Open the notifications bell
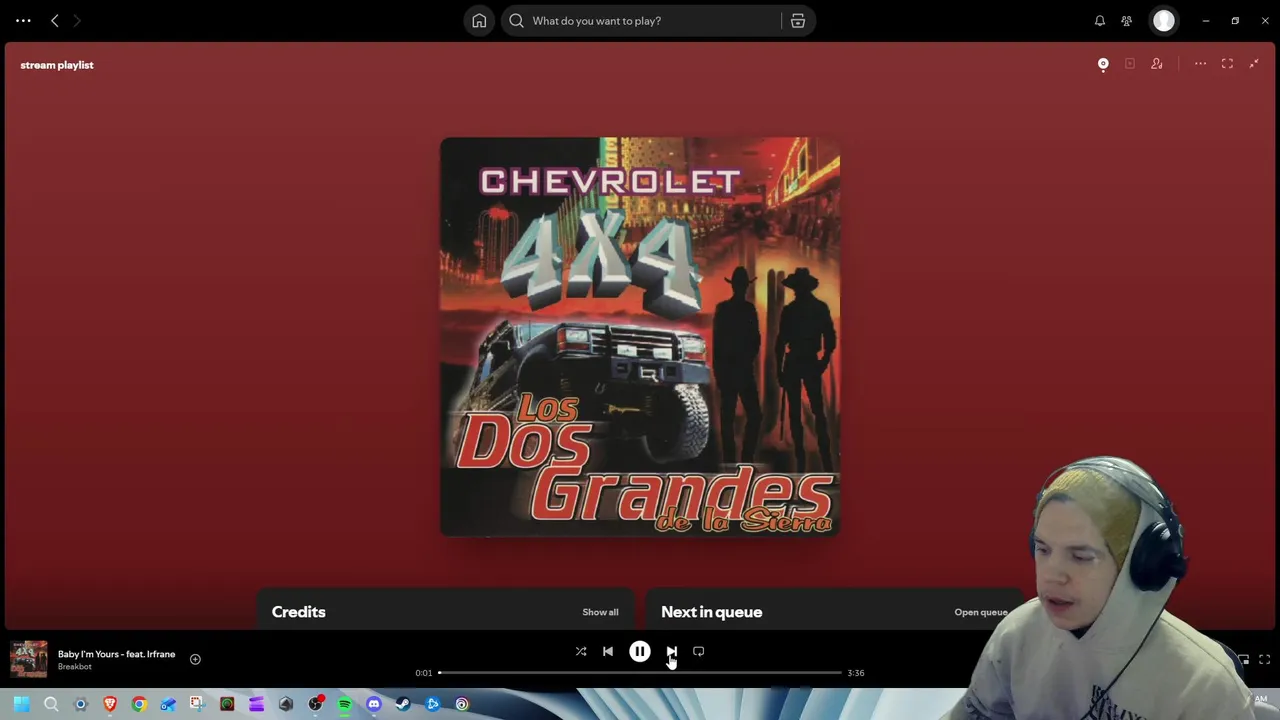Screen dimensions: 1280x720 [x=1100, y=20]
